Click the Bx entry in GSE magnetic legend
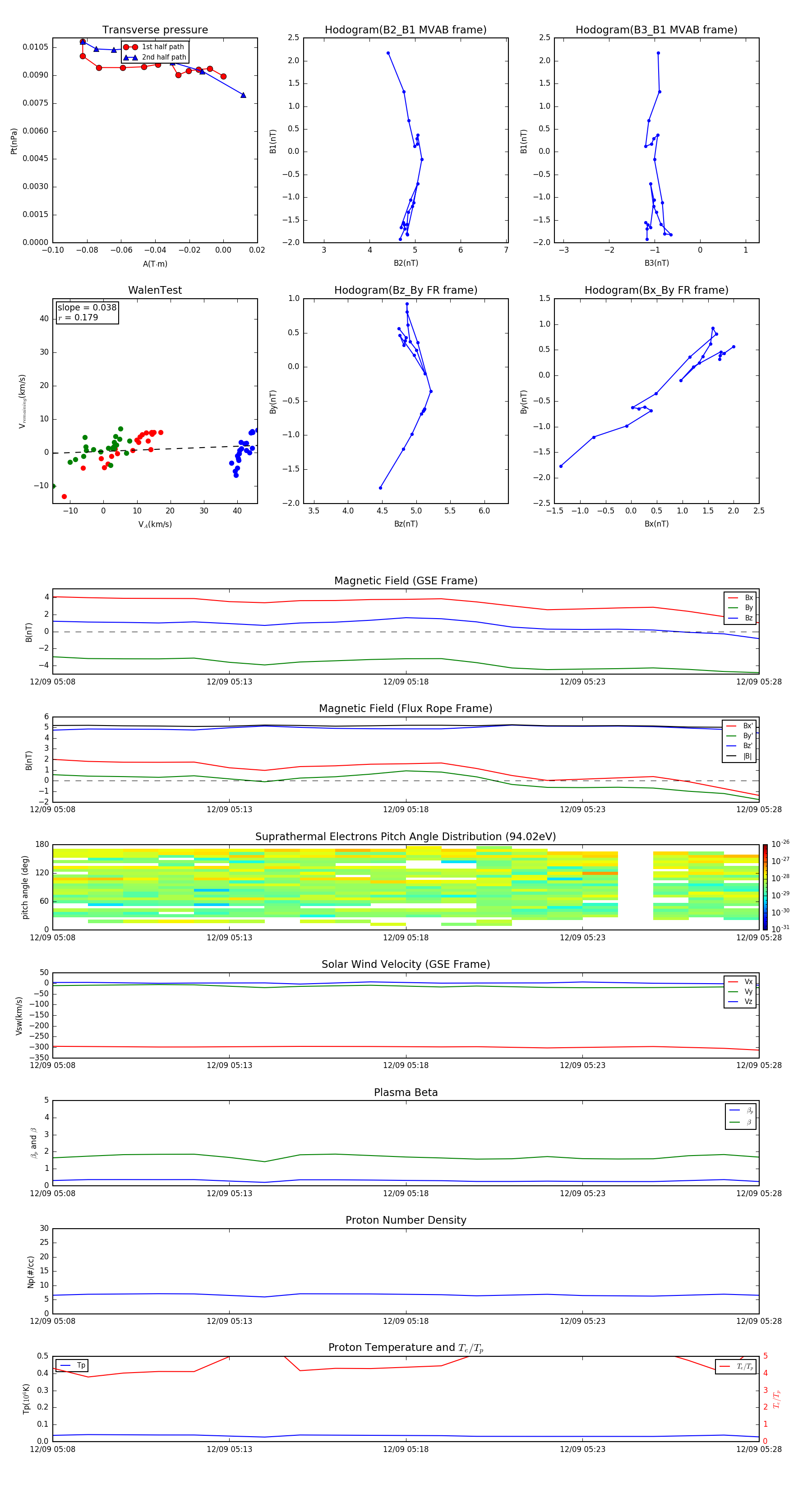Viewport: 812px width, 1489px height. [740, 598]
